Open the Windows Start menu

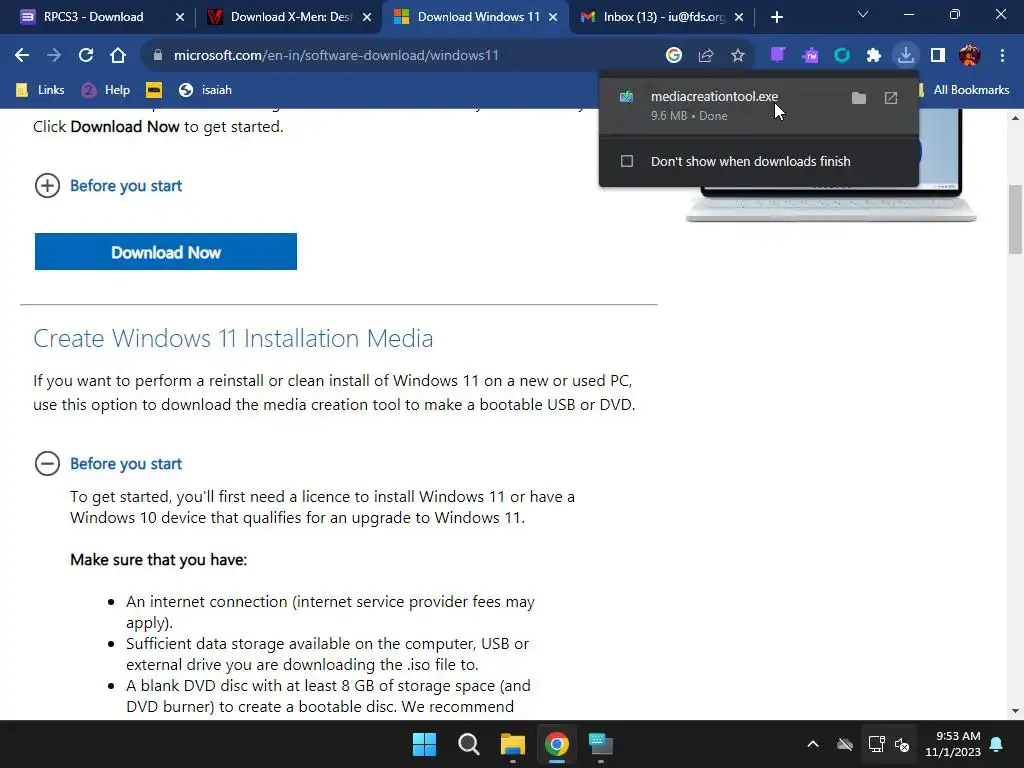(424, 744)
